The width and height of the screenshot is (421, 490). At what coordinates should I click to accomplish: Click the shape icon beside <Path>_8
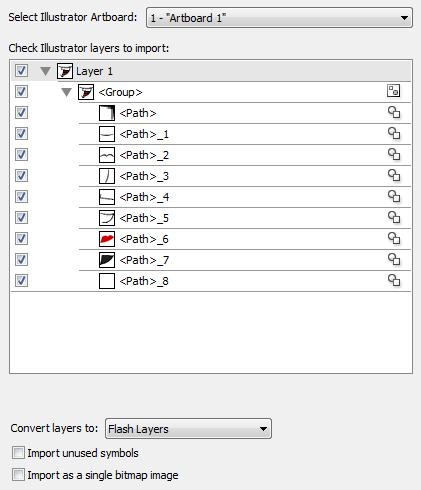(394, 280)
